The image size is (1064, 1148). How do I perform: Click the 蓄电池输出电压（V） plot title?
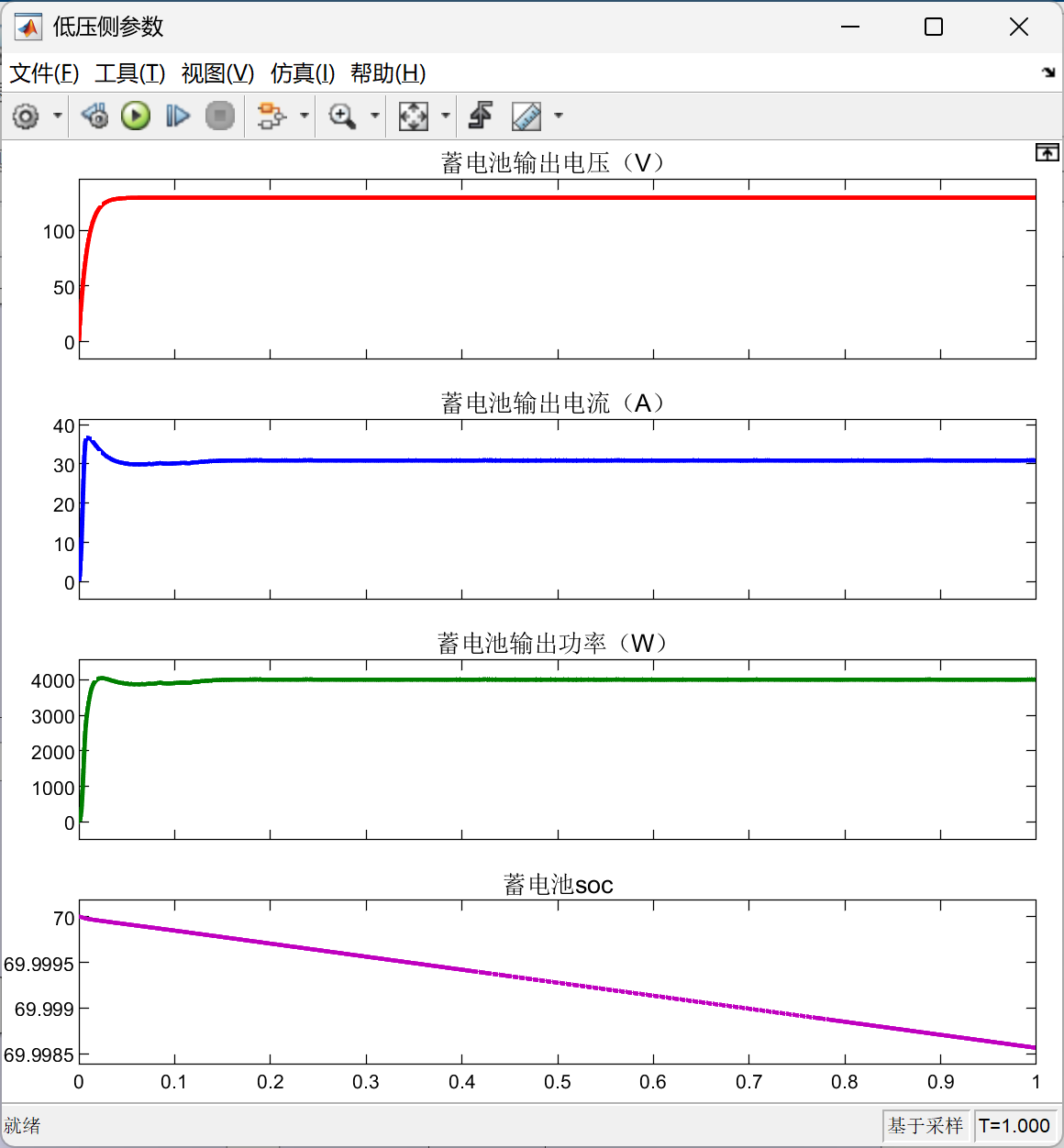coord(552,163)
